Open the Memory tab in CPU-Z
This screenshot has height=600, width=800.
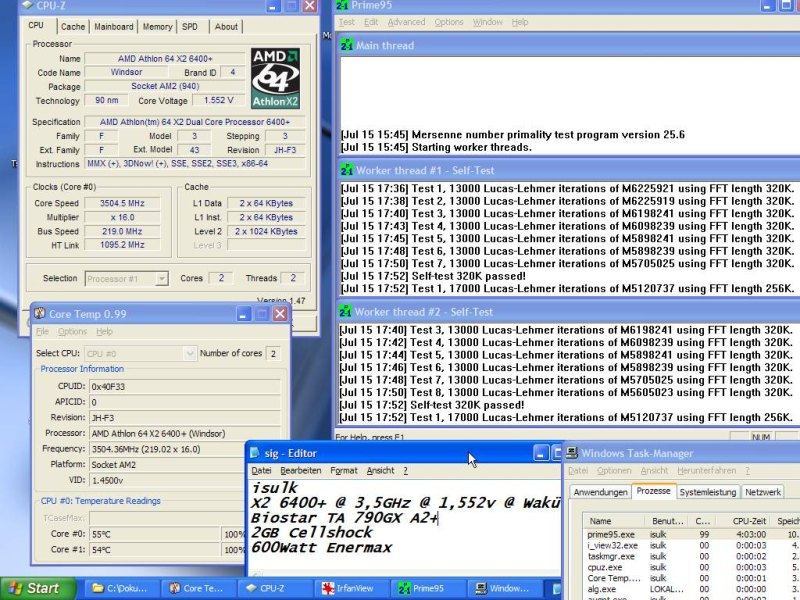[157, 27]
